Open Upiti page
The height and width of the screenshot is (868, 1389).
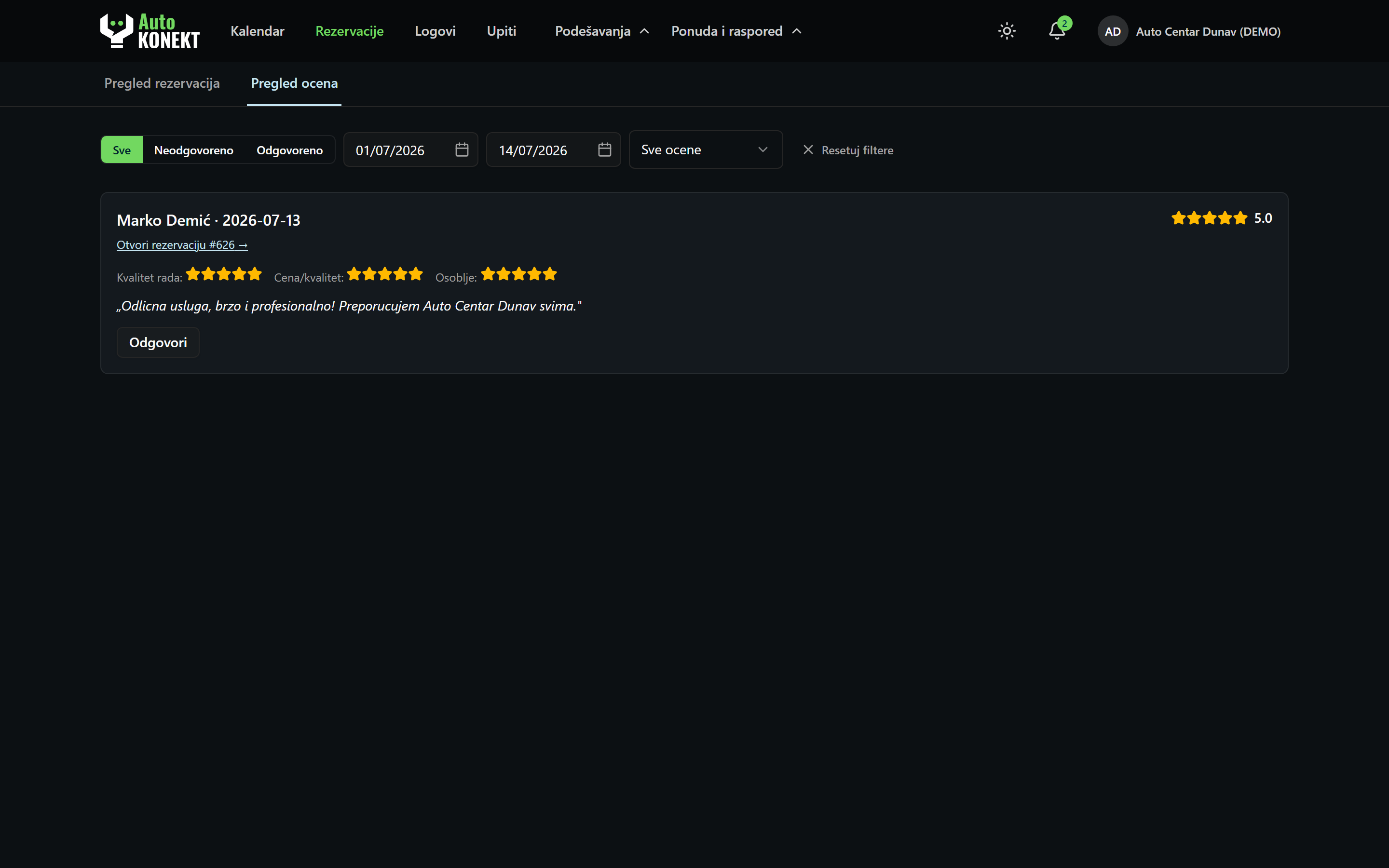coord(501,31)
